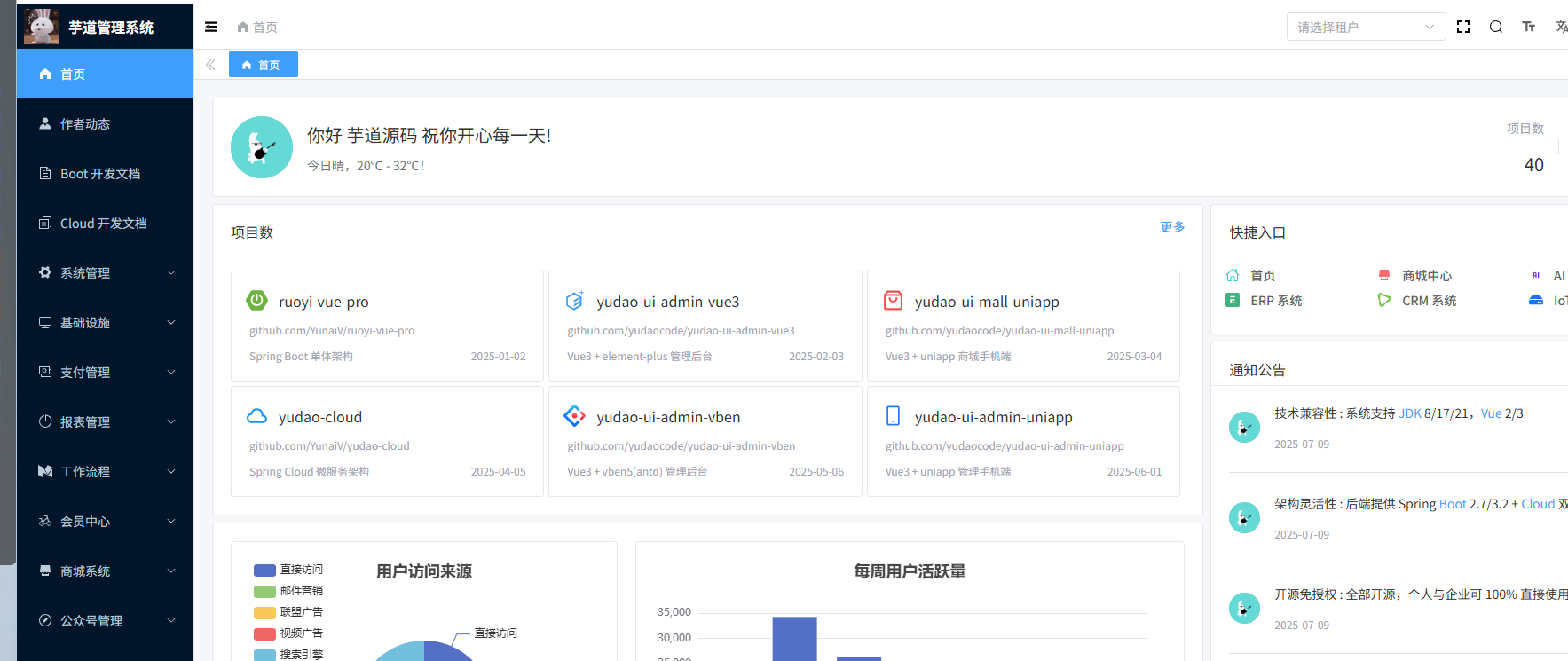This screenshot has height=661, width=1568.
Task: Click the green ERP 系统 icon
Action: click(x=1233, y=301)
